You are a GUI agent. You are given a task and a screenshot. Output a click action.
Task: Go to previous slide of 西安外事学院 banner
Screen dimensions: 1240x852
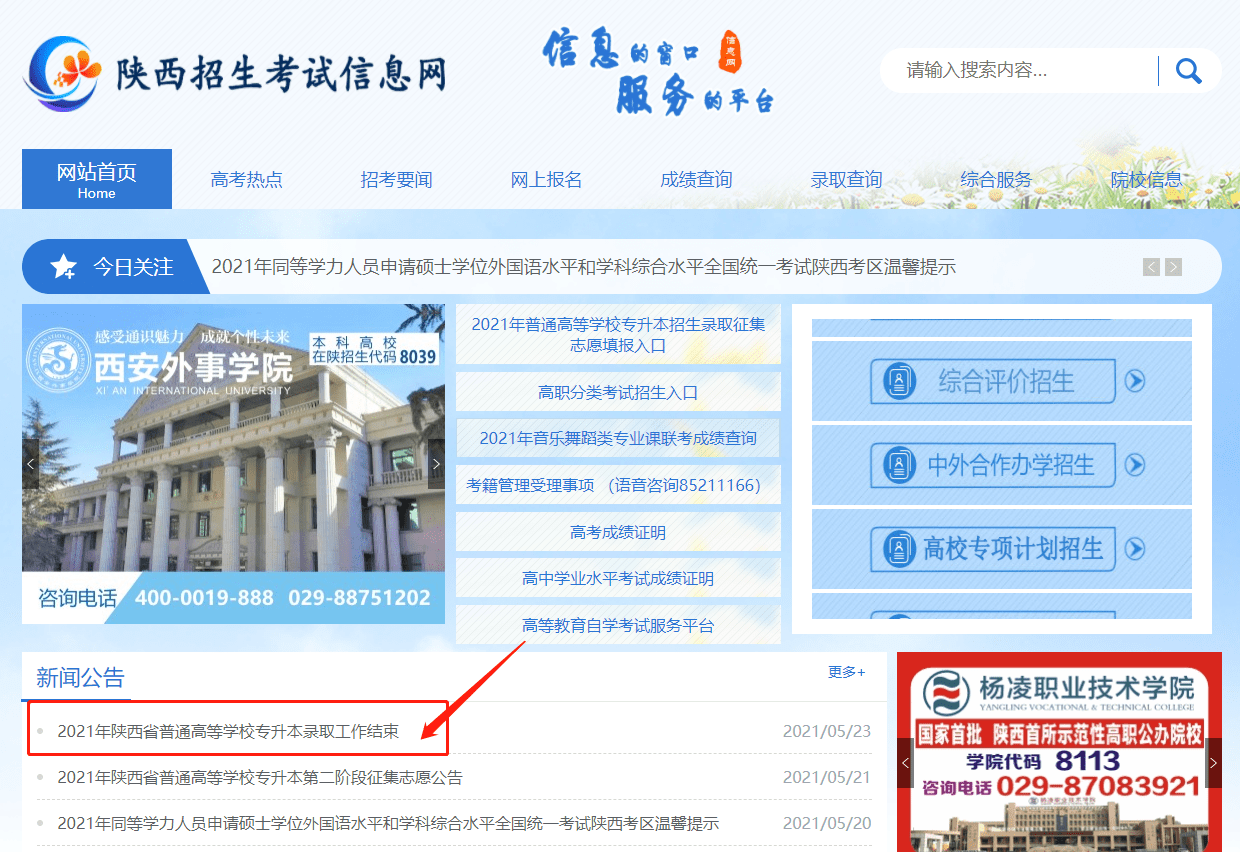(x=30, y=464)
